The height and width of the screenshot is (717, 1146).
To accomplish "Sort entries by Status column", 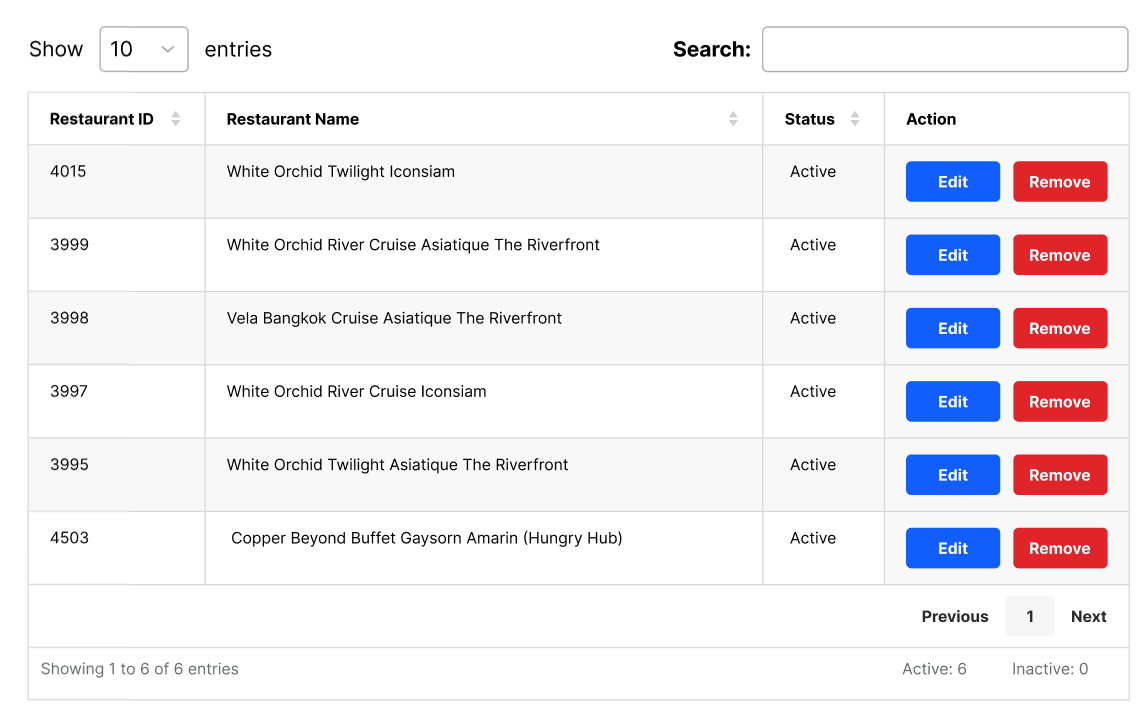I will [x=854, y=119].
